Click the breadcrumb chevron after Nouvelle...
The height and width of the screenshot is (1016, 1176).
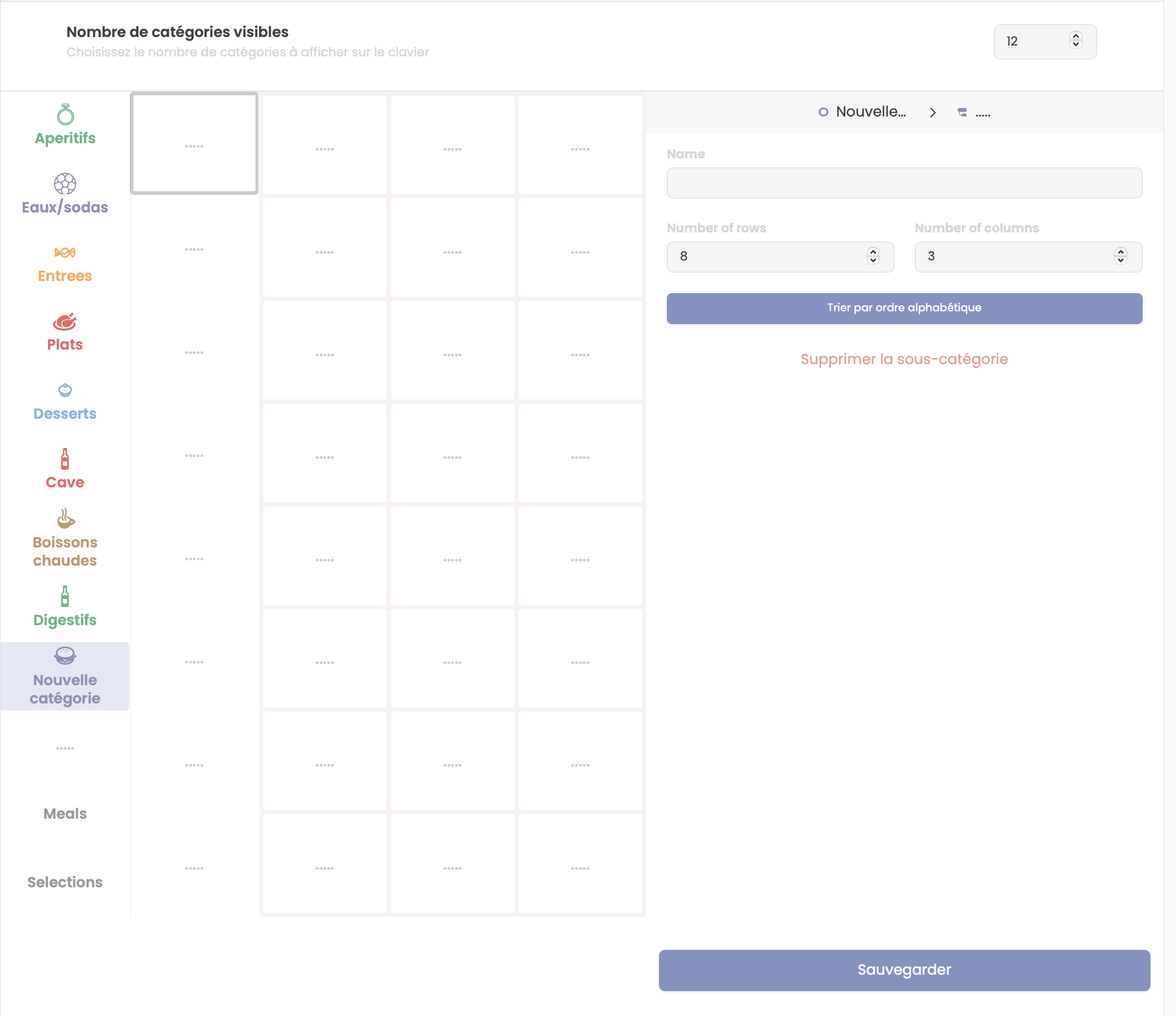933,113
